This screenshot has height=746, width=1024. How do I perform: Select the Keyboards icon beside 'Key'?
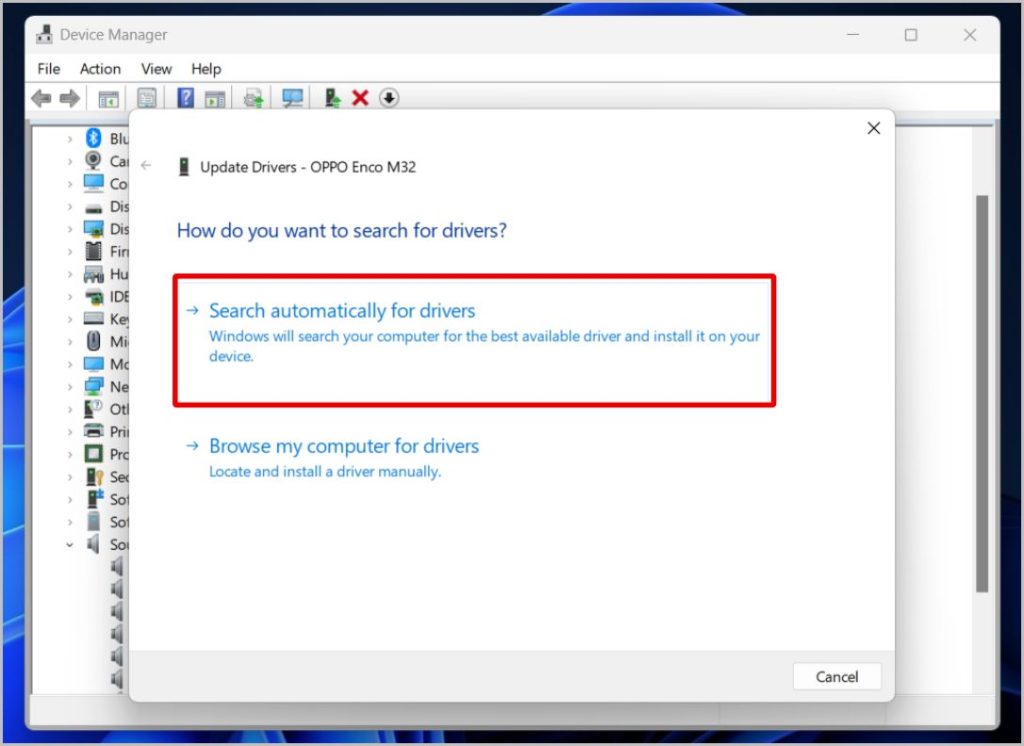coord(93,318)
